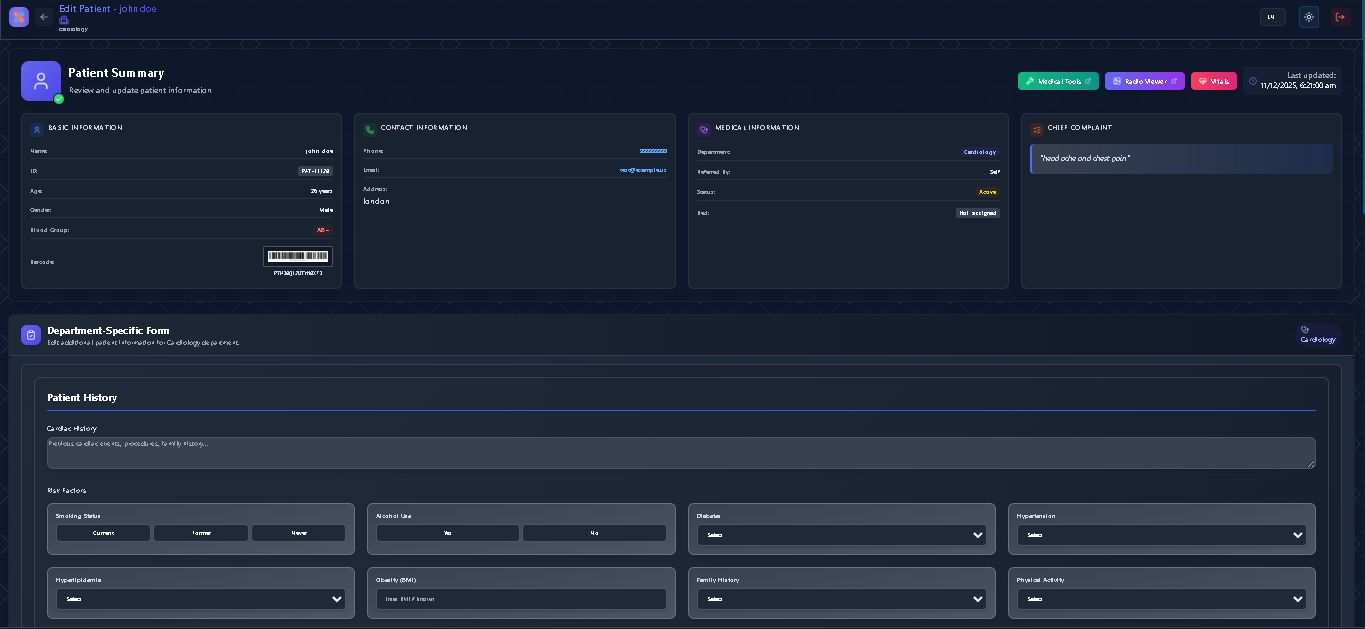
Task: Select Never for Smoking Status
Action: (x=298, y=533)
